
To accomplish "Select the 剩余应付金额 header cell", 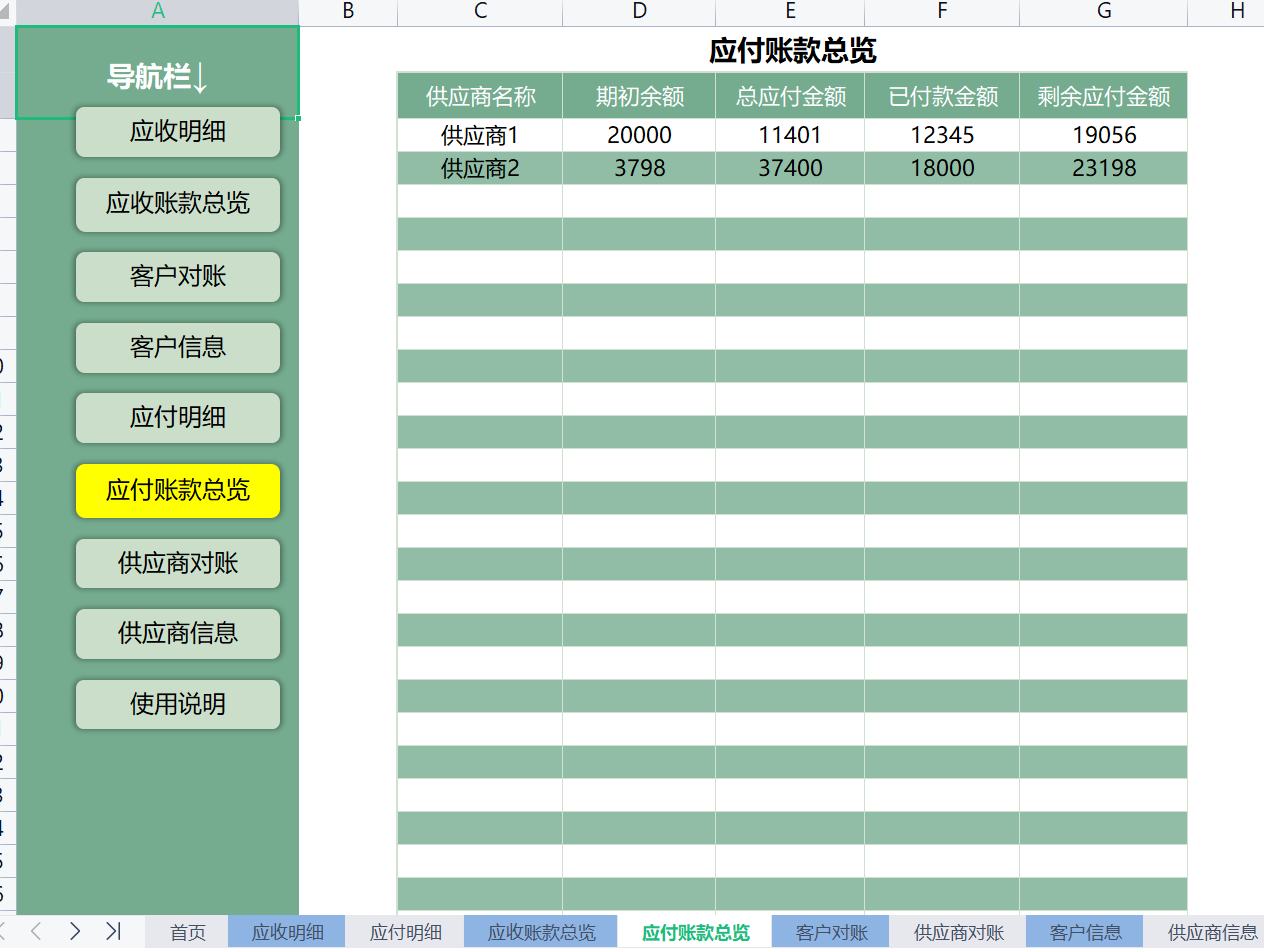I will click(1103, 95).
